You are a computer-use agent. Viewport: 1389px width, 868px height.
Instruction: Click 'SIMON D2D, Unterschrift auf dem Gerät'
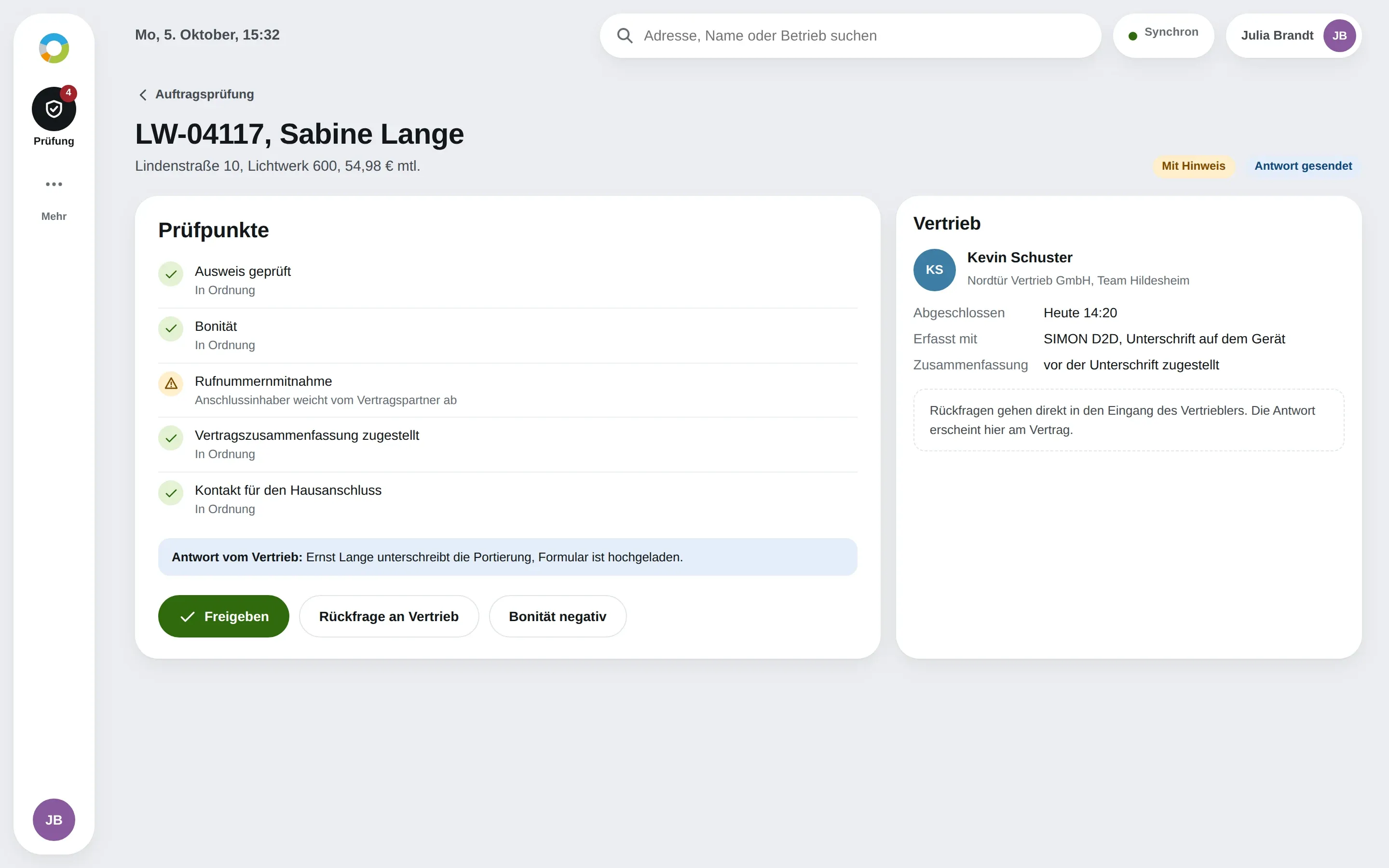click(1164, 339)
